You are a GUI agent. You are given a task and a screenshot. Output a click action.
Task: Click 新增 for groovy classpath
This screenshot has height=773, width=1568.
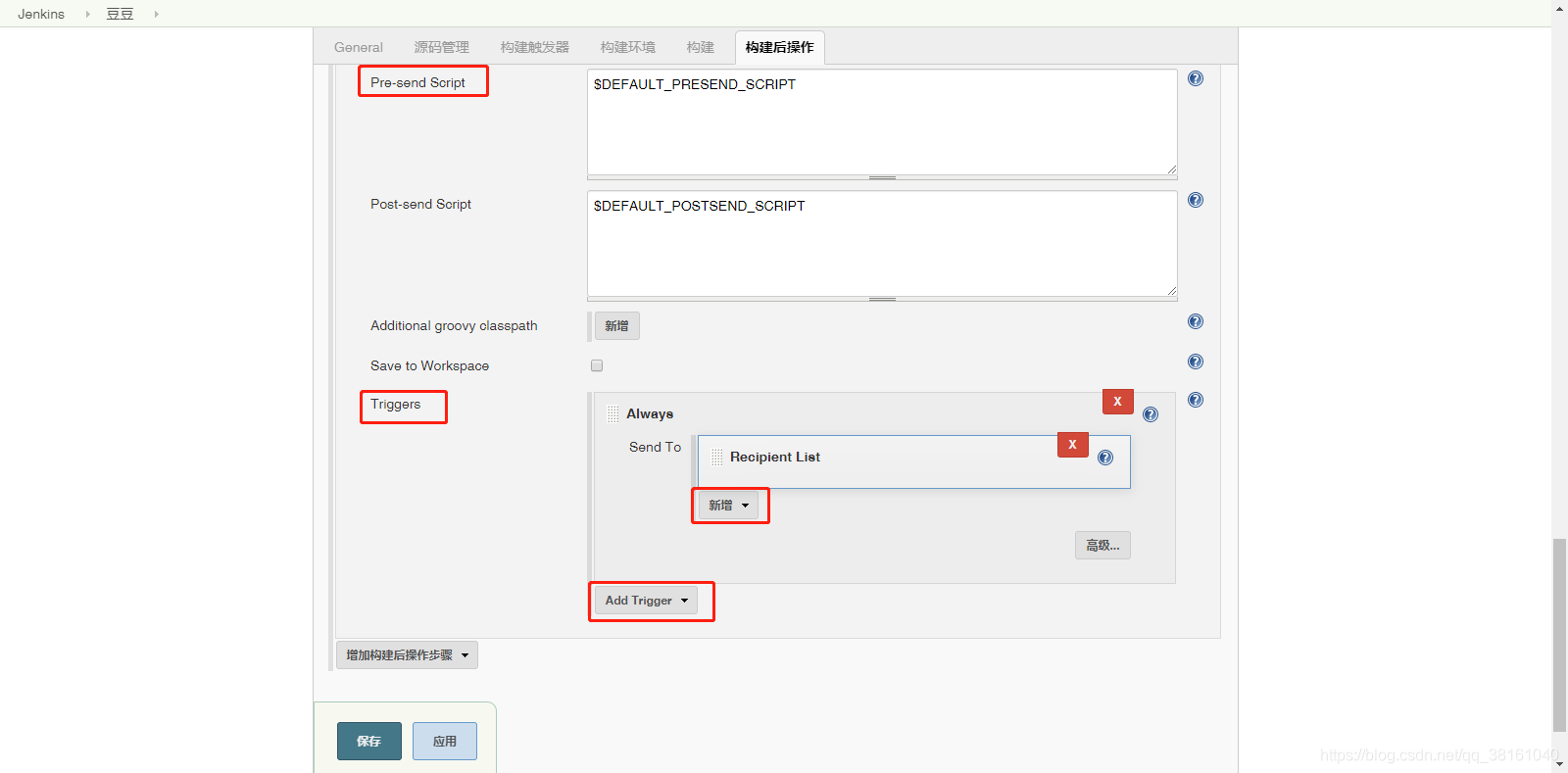click(x=617, y=326)
